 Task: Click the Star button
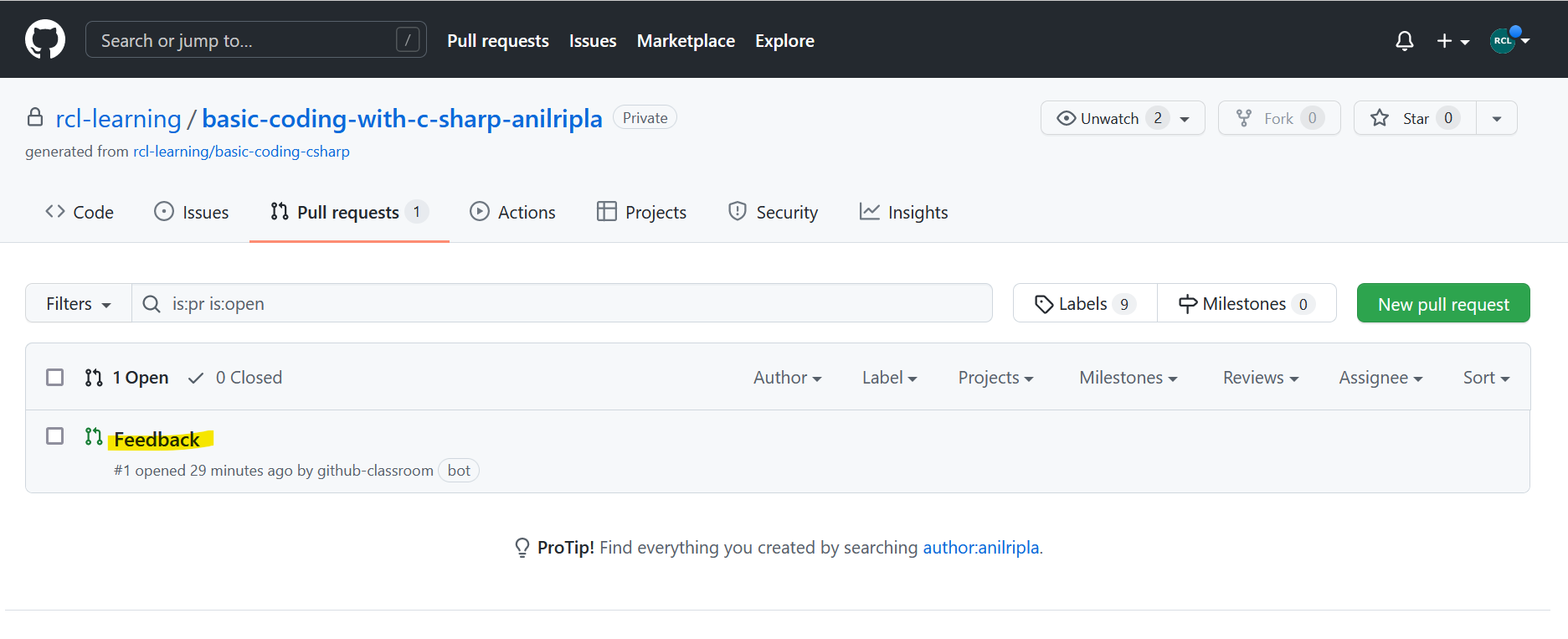(x=1415, y=118)
